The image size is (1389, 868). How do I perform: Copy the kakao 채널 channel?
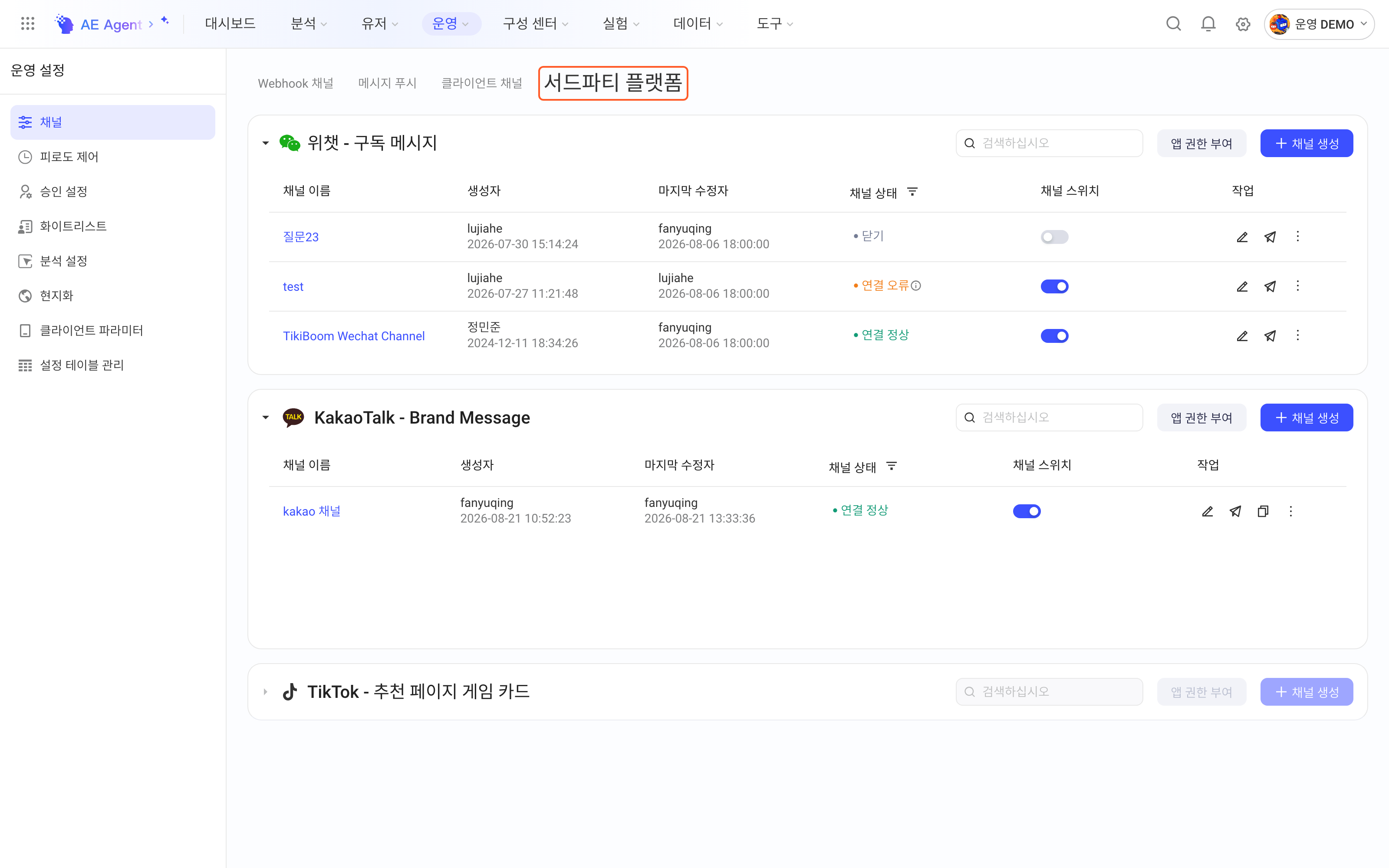tap(1263, 511)
